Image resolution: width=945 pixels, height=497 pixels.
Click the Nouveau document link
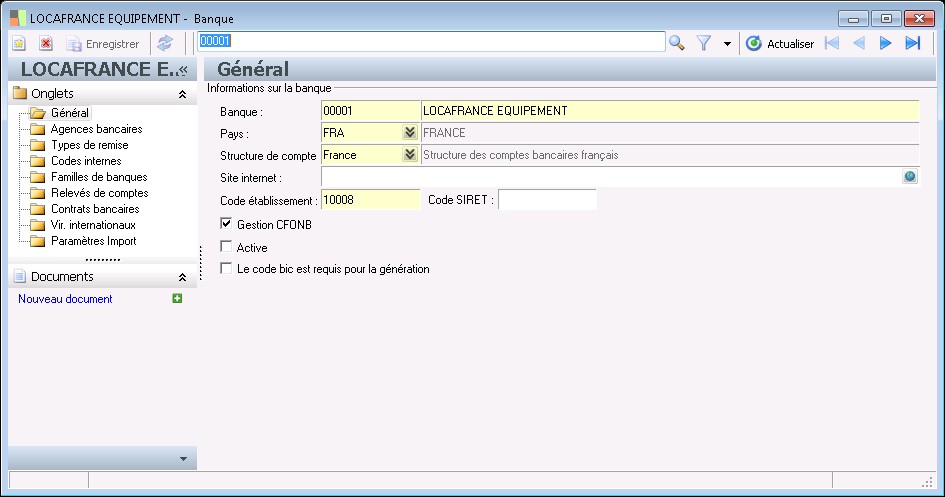click(x=65, y=299)
